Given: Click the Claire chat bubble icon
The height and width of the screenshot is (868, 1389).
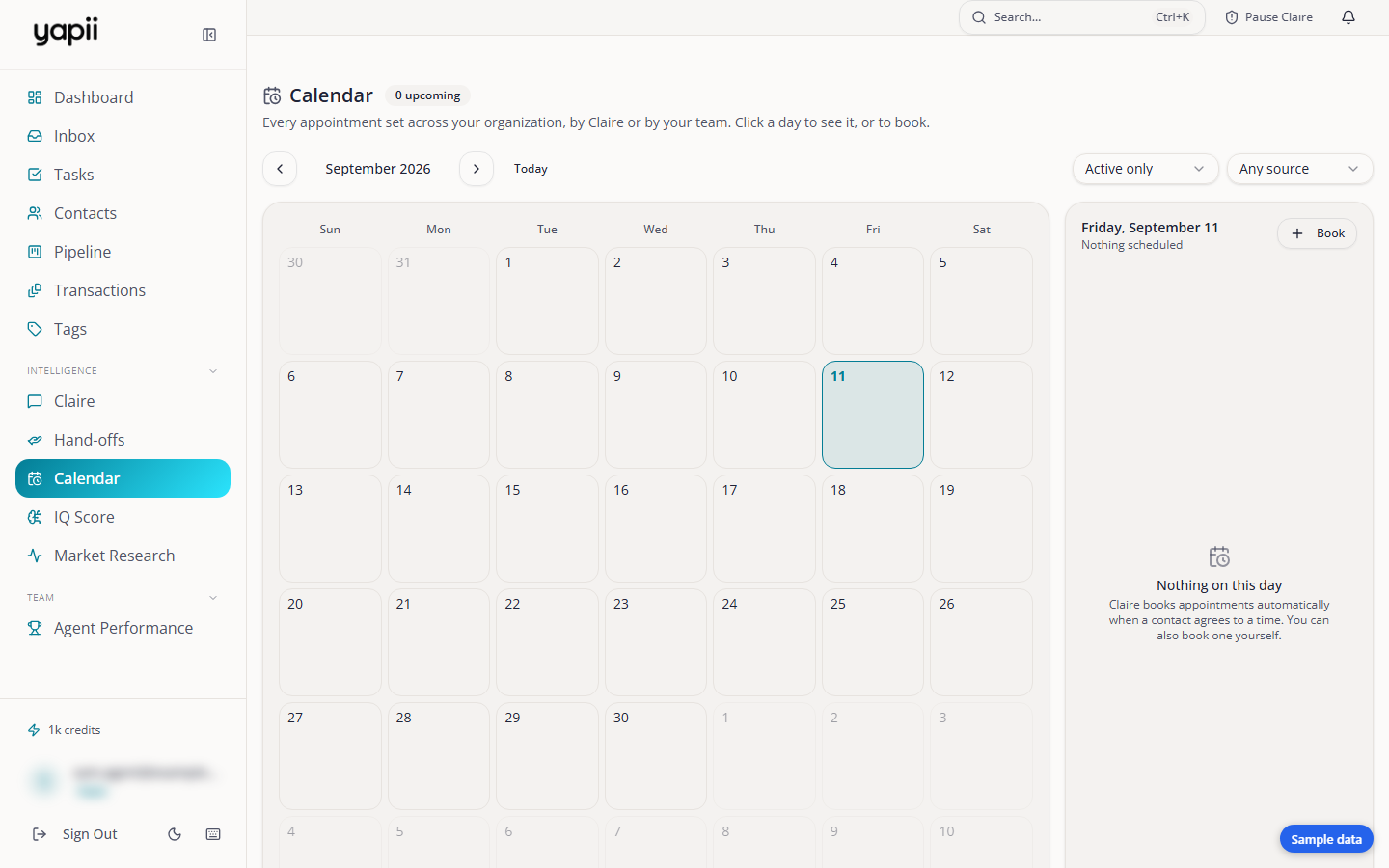Looking at the screenshot, I should (x=35, y=401).
